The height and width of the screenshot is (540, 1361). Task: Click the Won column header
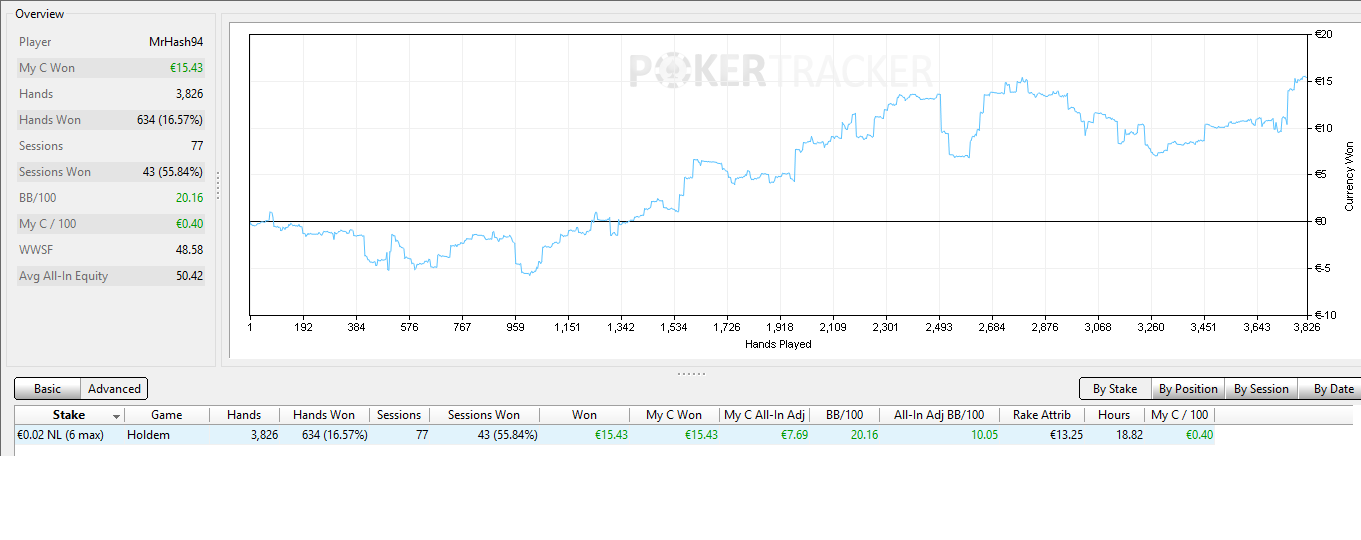point(585,415)
